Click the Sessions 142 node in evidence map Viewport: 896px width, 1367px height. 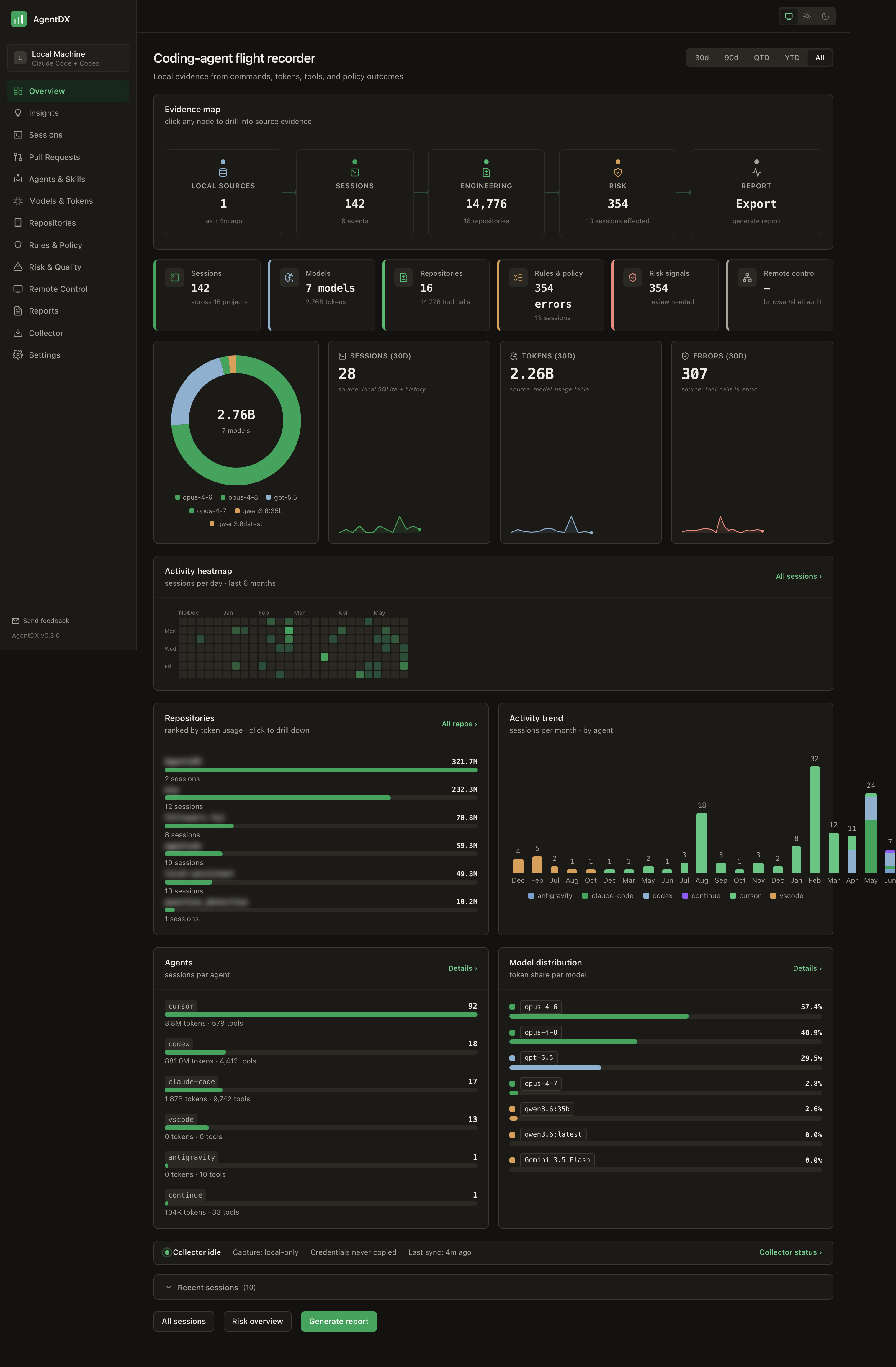click(x=355, y=193)
